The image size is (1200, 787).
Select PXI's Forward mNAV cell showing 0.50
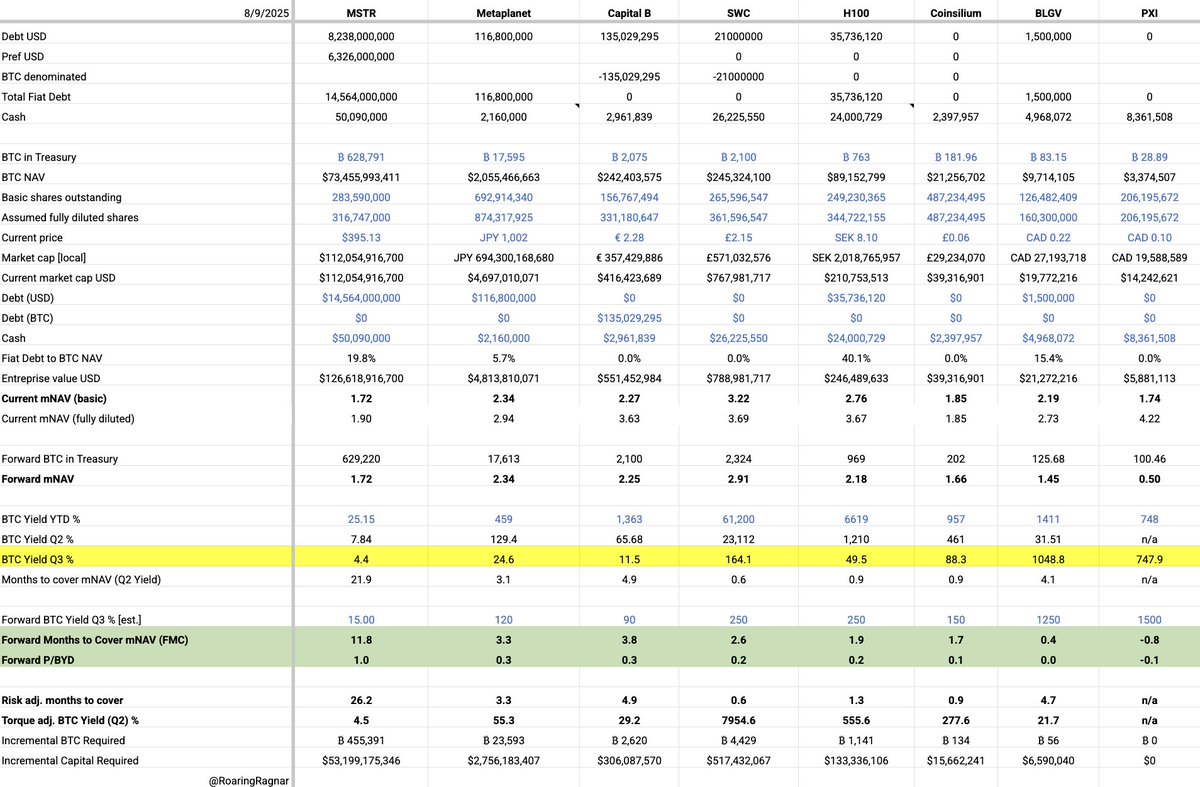pos(1148,479)
